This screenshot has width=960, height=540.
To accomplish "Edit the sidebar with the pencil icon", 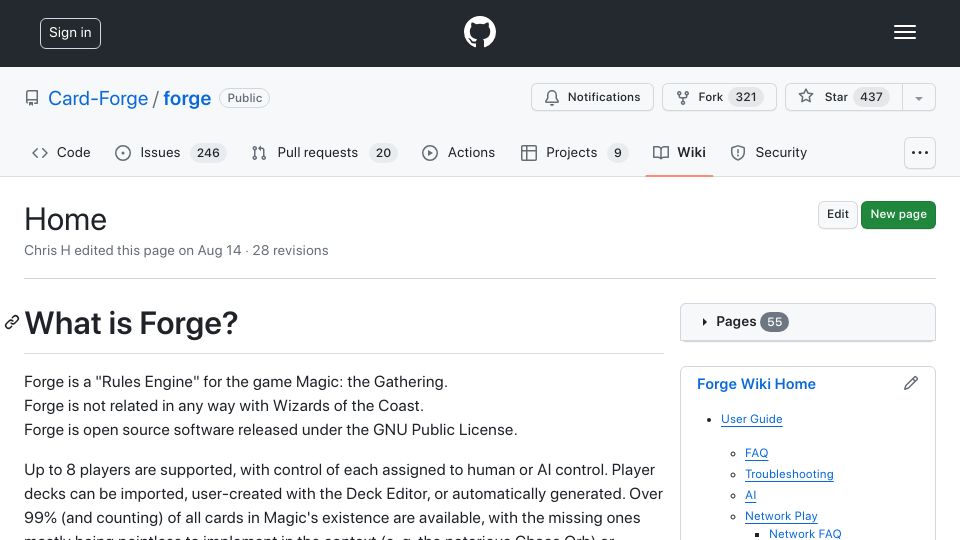I will click(x=910, y=383).
